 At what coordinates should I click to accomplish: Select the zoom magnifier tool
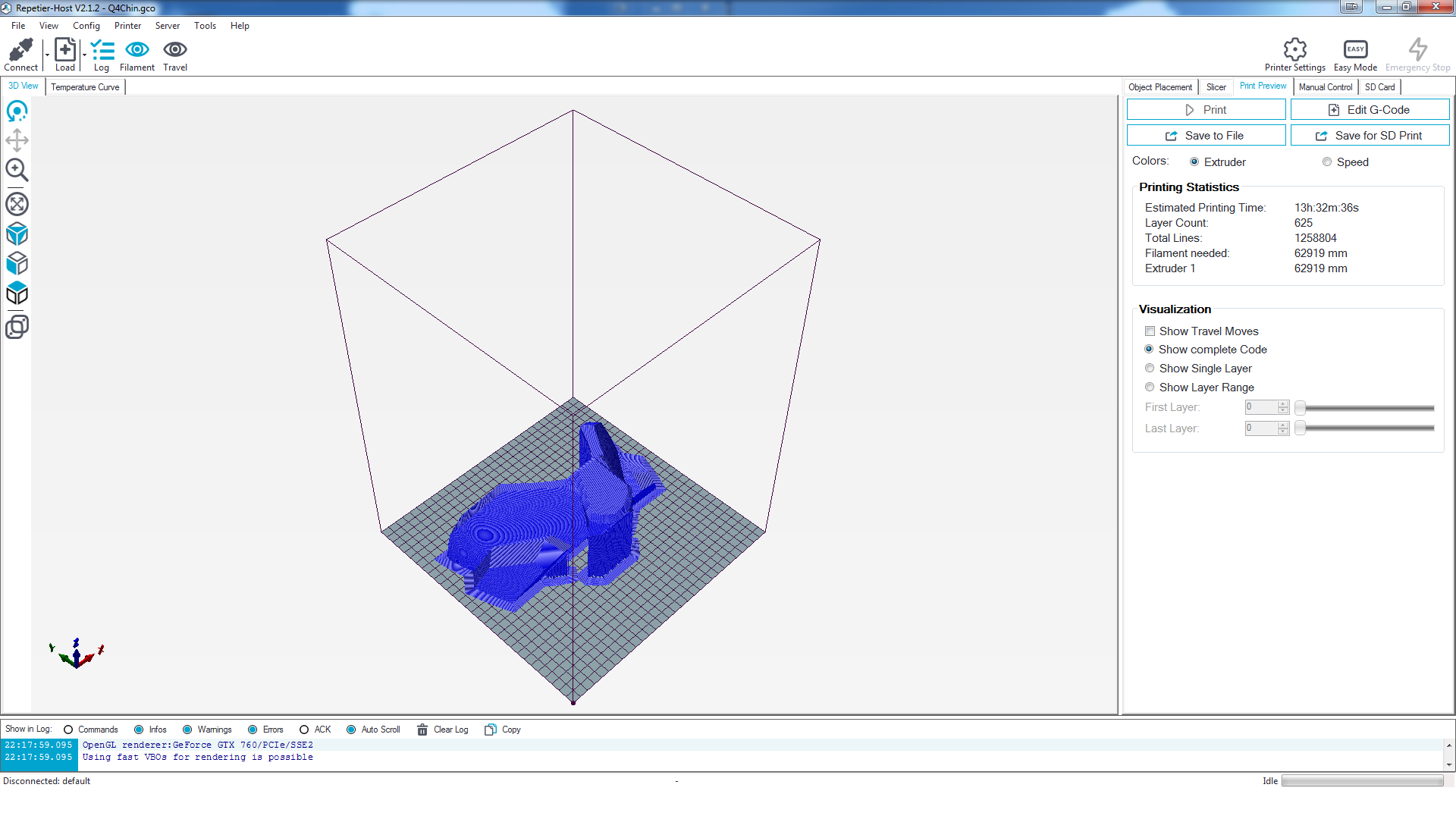pos(17,170)
